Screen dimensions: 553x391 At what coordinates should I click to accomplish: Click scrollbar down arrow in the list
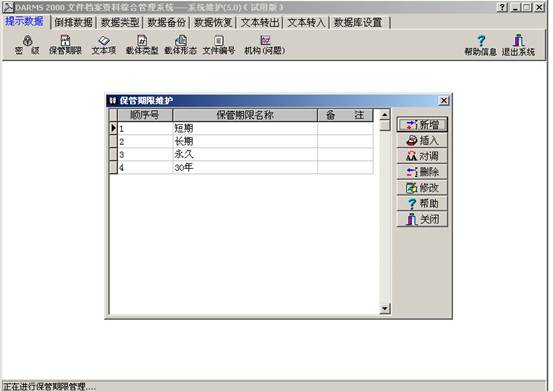[x=384, y=308]
